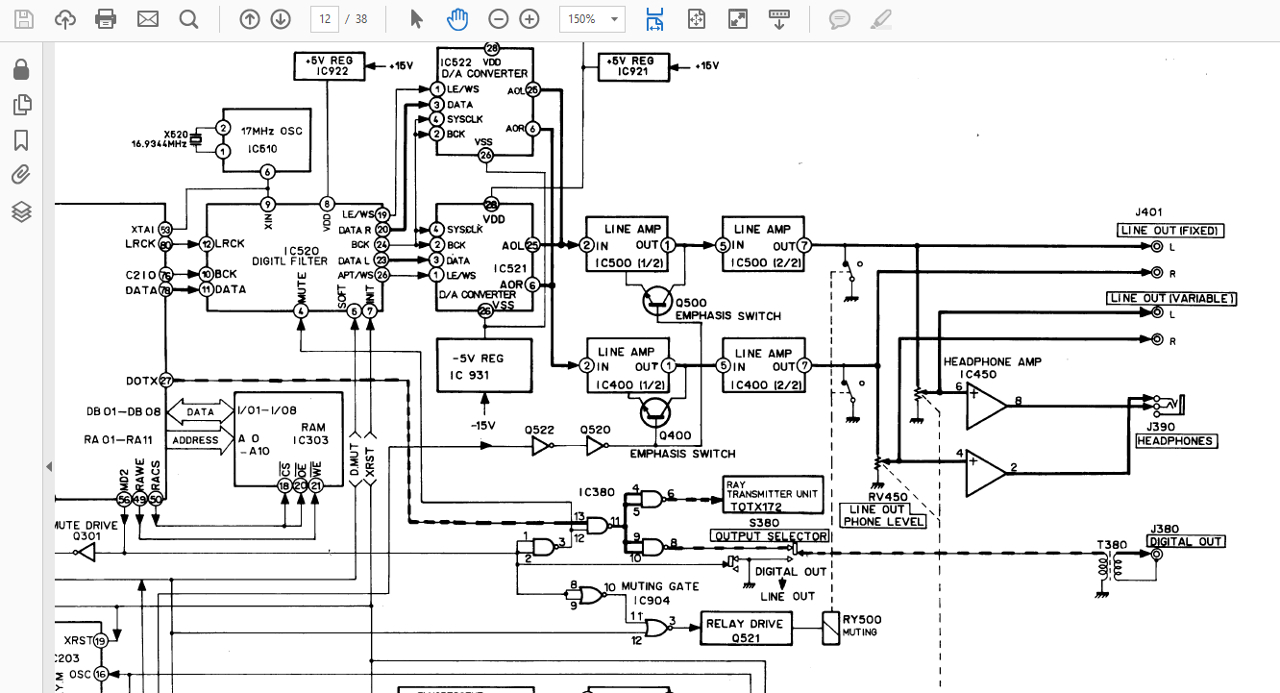Click the +5V REG IC921 block
Screen dimensions: 1280x693
click(x=633, y=66)
